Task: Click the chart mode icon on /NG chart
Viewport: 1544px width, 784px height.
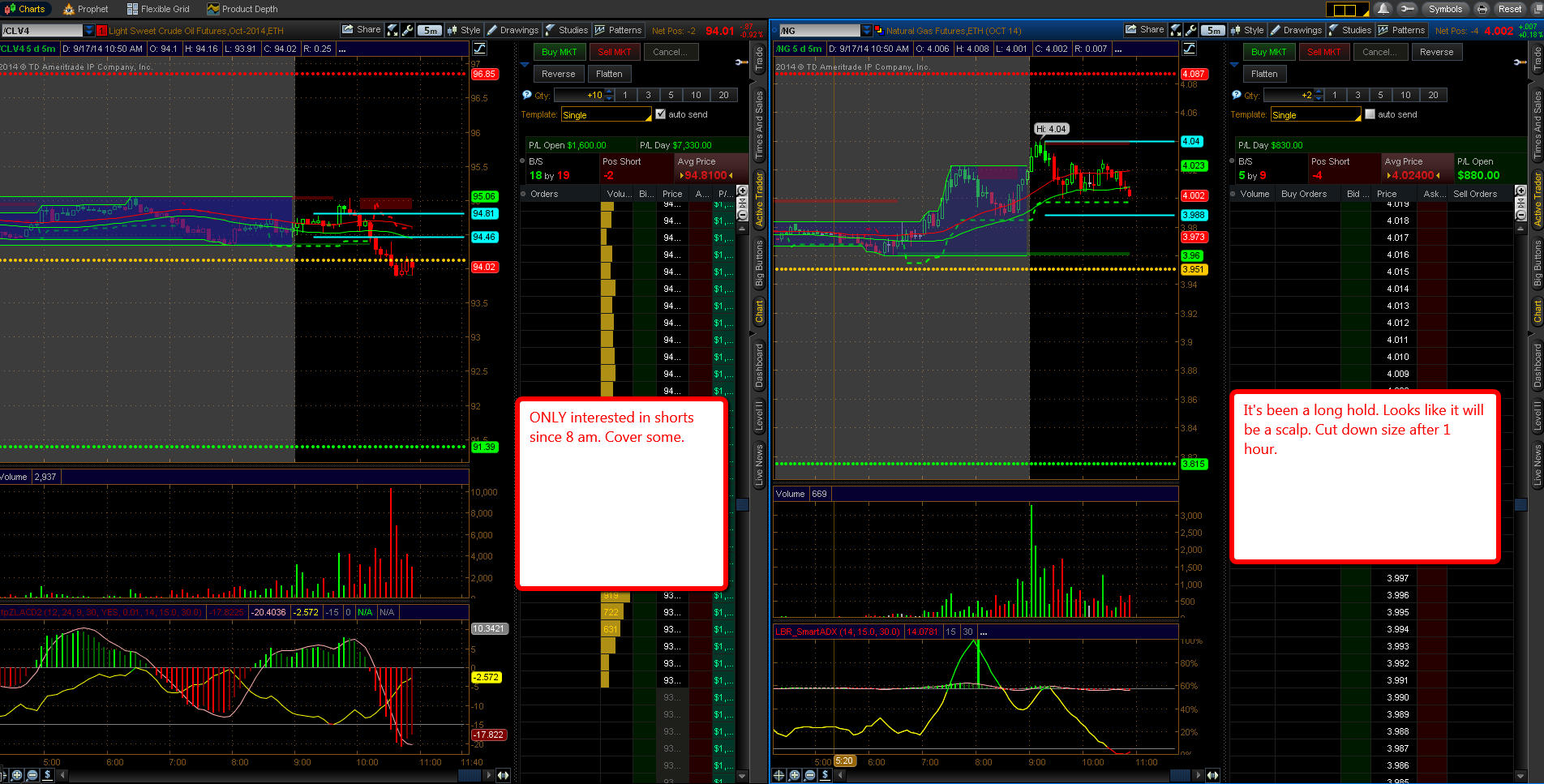Action: (1190, 49)
